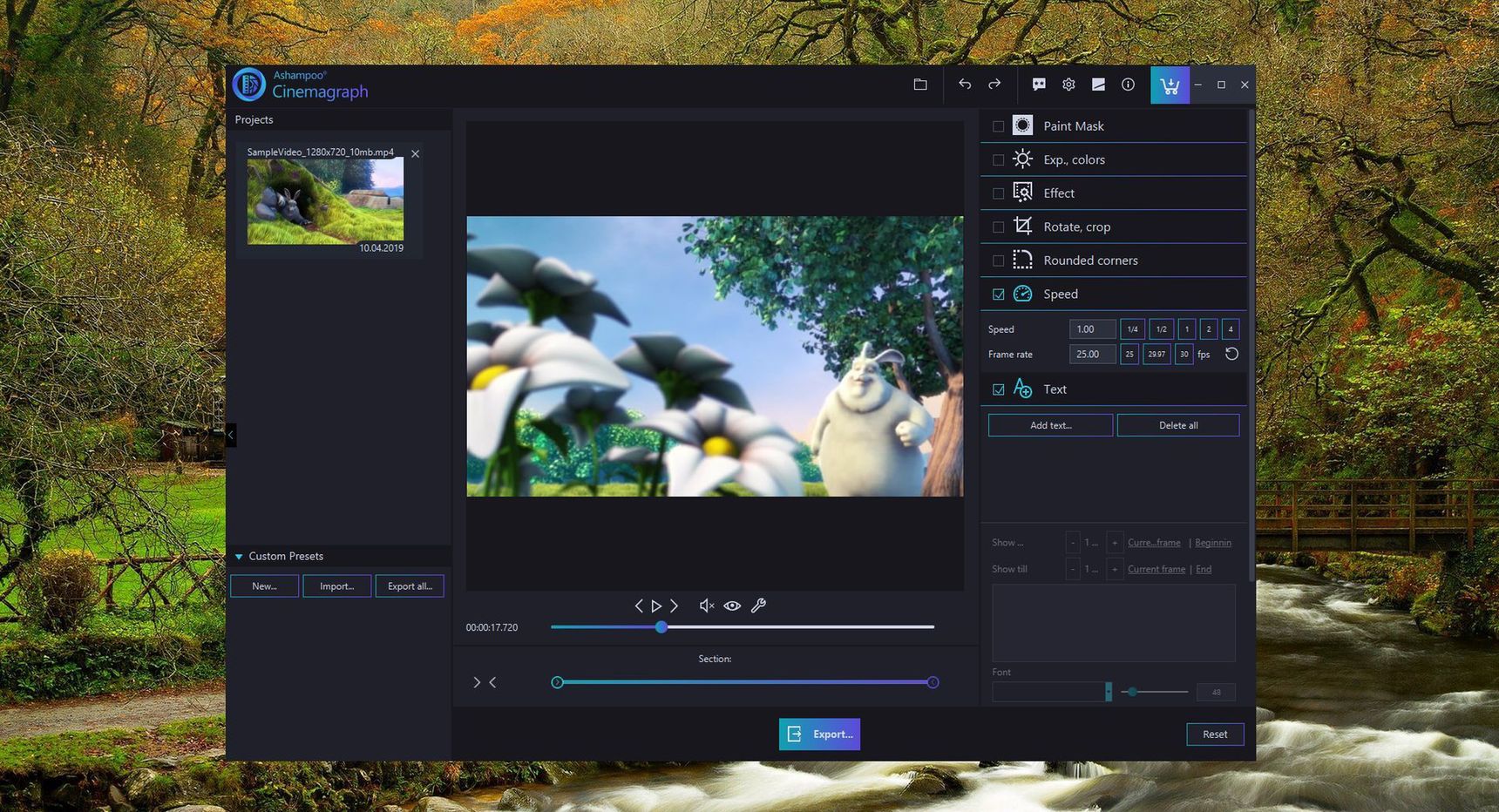Open the wrench tools icon
Viewport: 1499px width, 812px height.
[758, 606]
